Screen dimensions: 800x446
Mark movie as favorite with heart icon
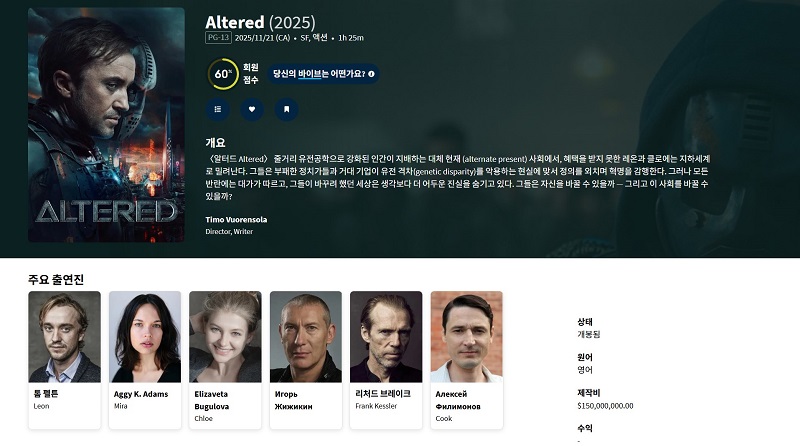point(252,109)
